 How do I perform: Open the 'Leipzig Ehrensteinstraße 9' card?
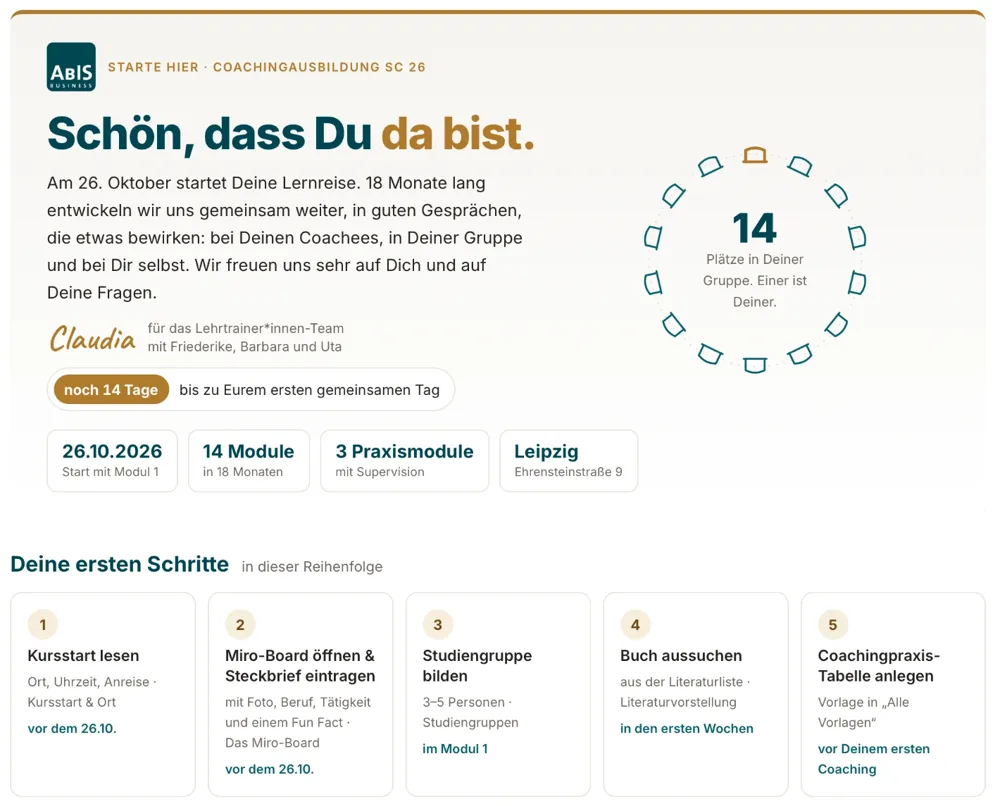(x=568, y=460)
